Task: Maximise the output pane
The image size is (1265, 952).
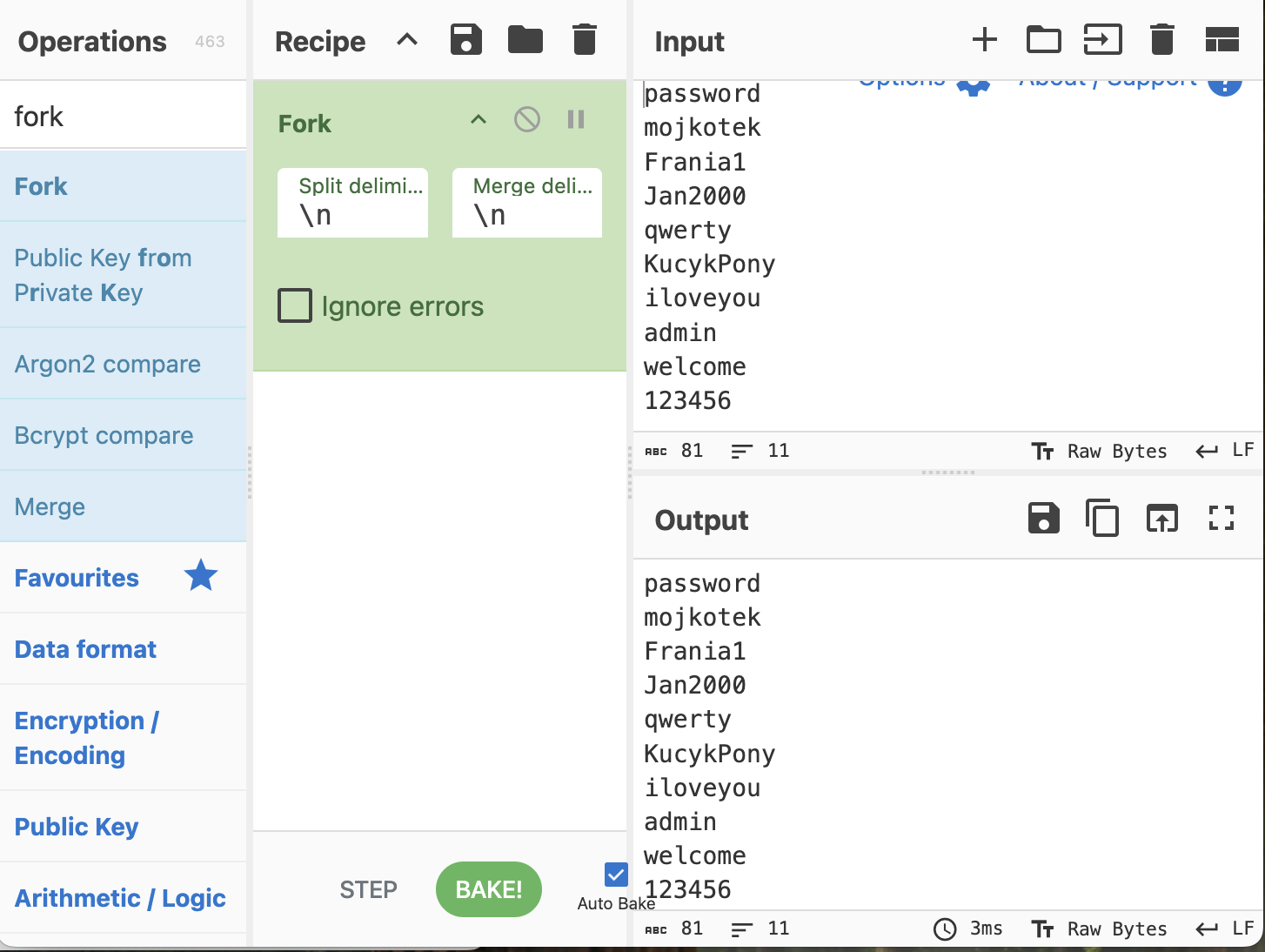Action: pyautogui.click(x=1221, y=519)
